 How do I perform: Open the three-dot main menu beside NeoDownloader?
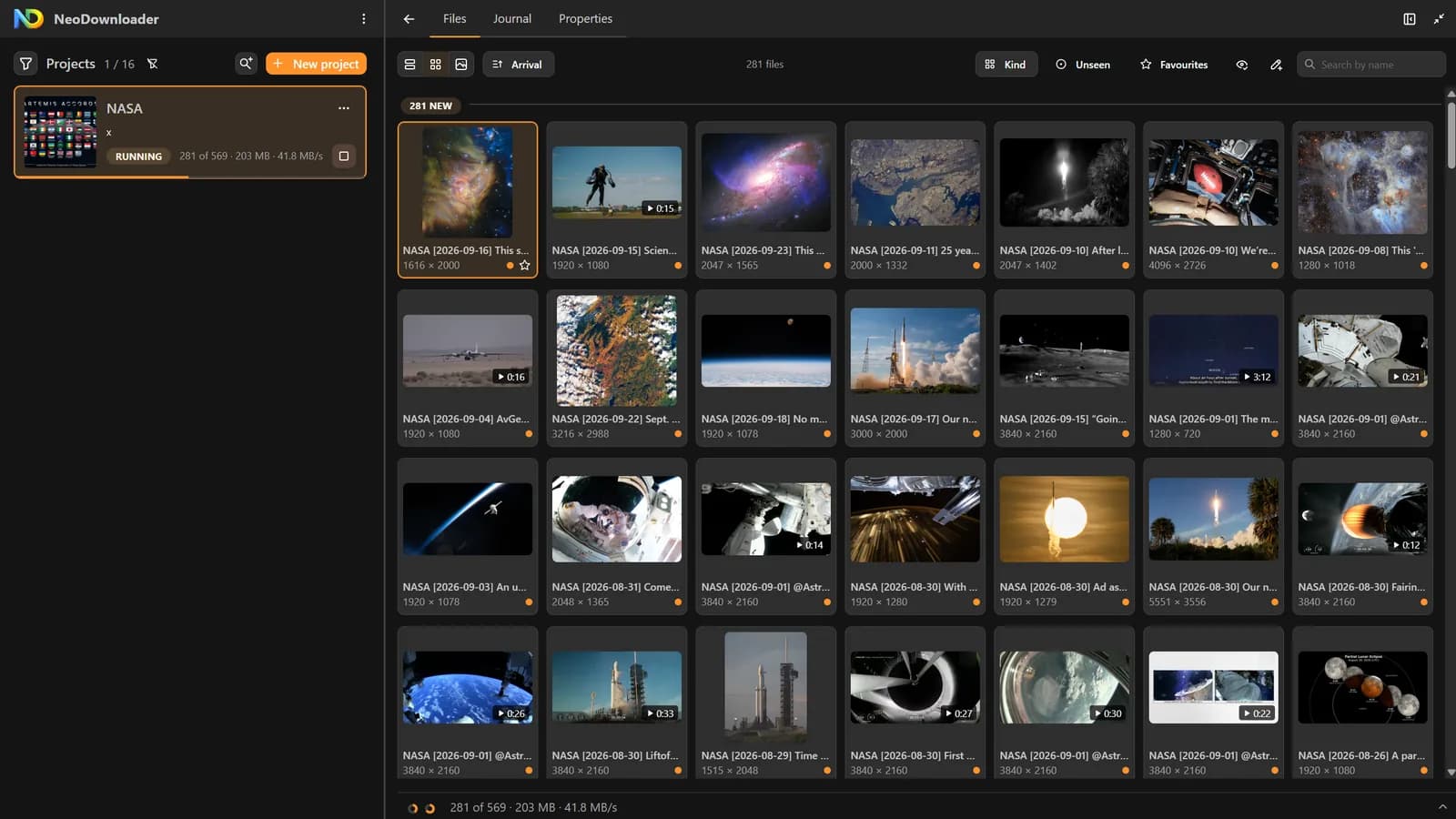pos(364,18)
